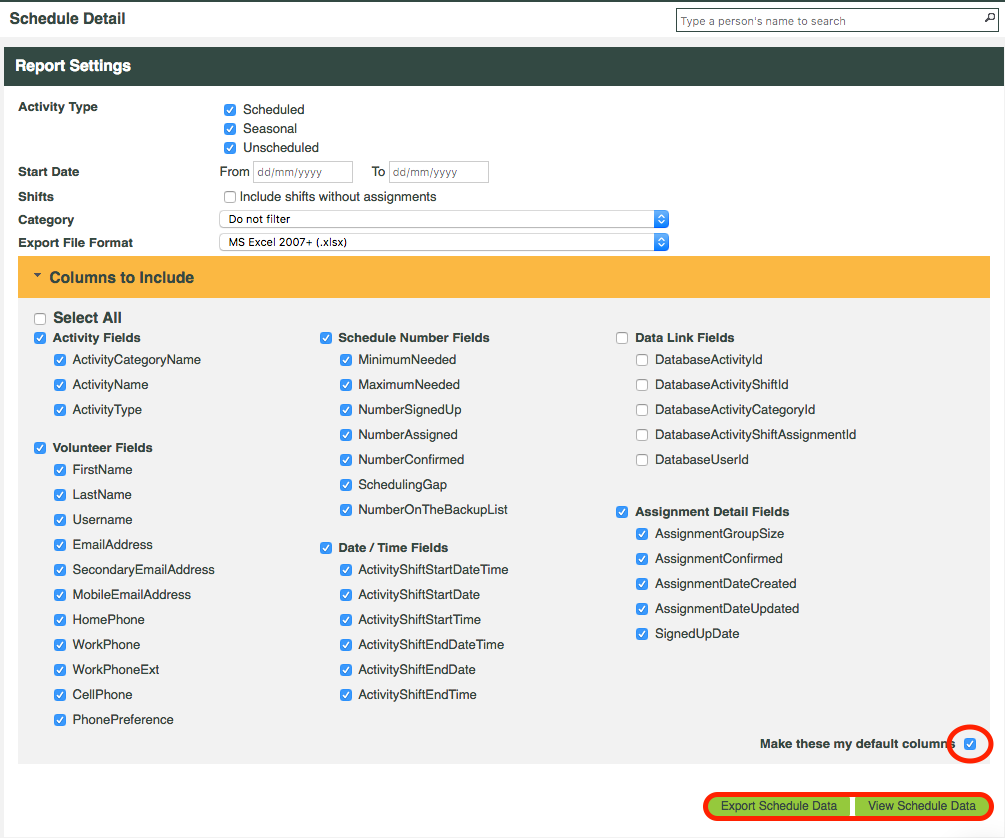1005x838 pixels.
Task: Uncheck ActivityCategoryName column
Action: pos(60,360)
